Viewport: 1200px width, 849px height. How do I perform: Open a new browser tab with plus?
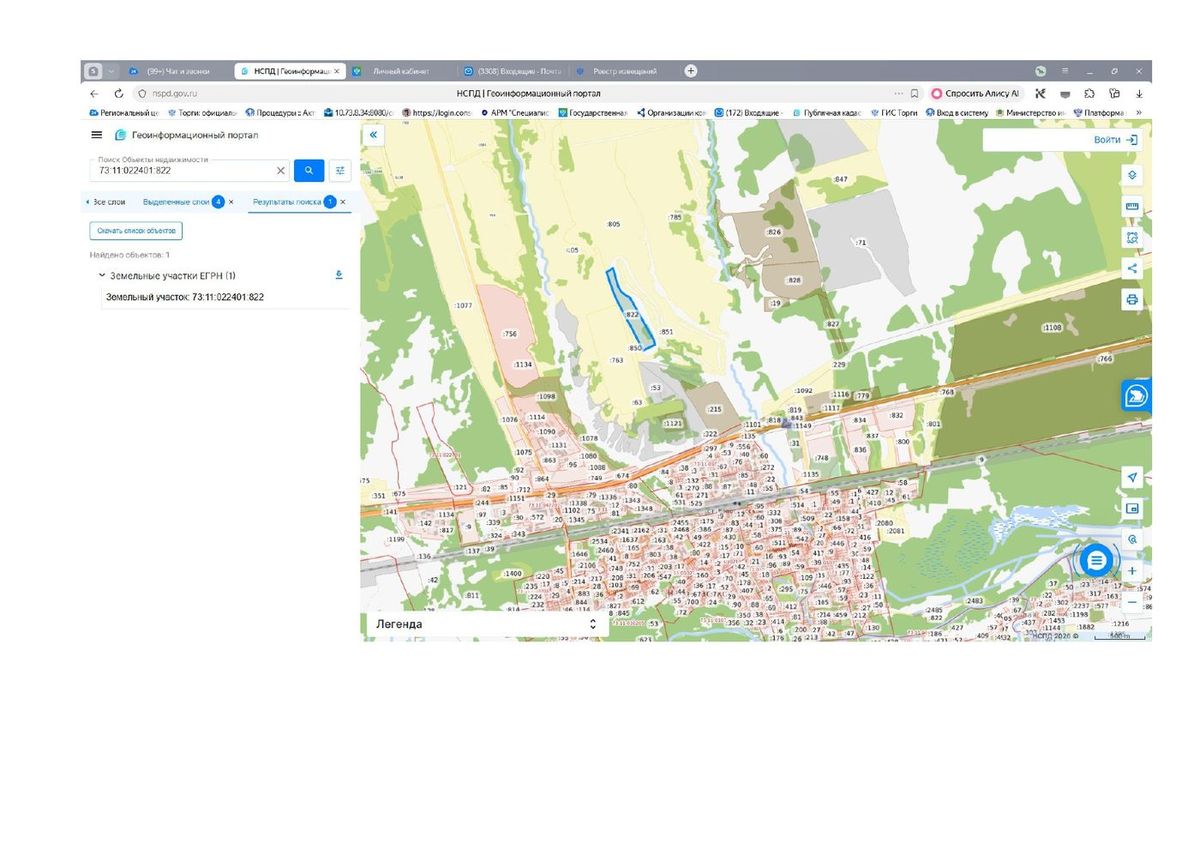click(690, 71)
